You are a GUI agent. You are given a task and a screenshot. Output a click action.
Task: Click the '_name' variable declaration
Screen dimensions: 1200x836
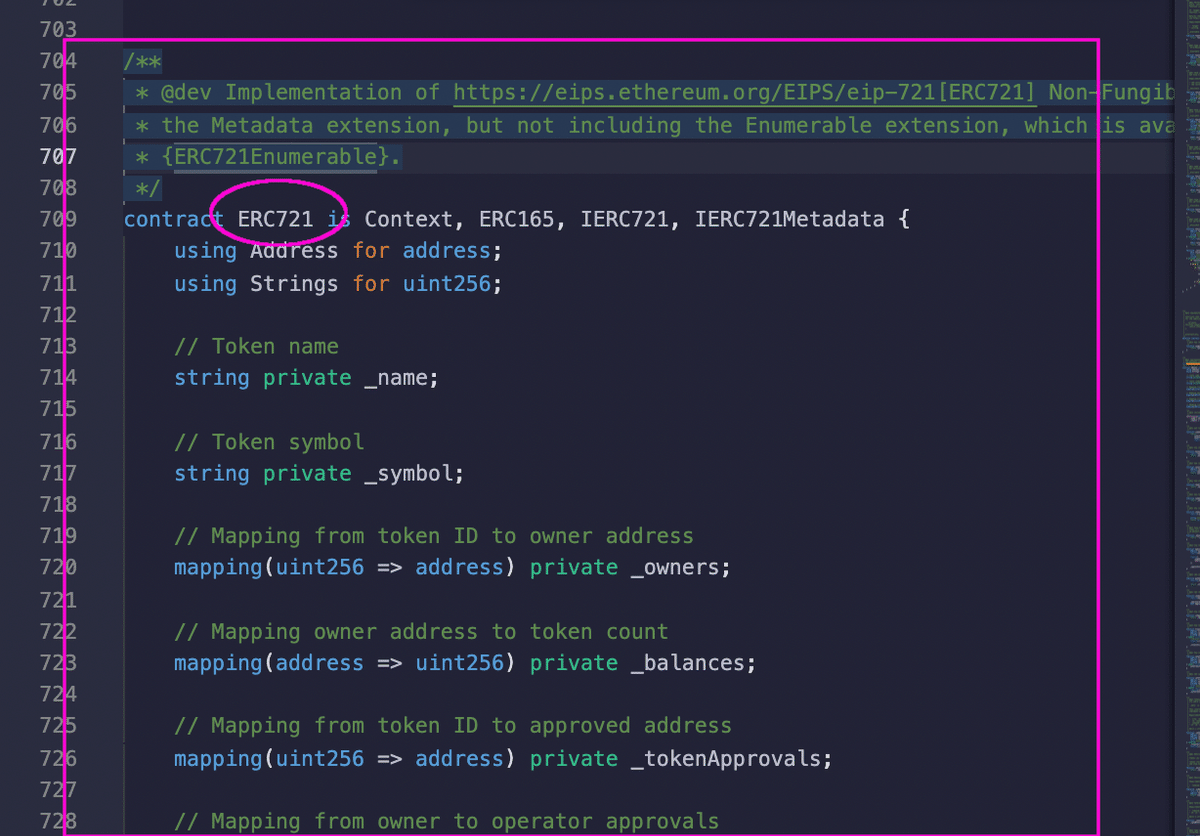click(395, 378)
